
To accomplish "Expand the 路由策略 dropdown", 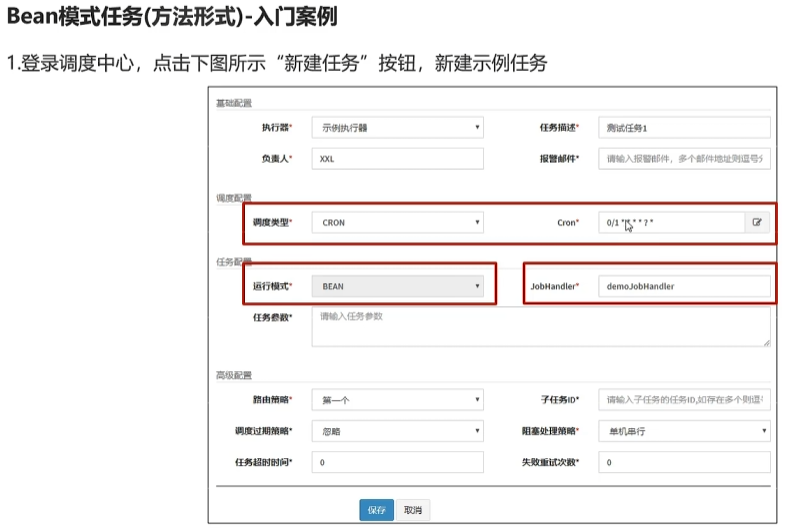I will click(x=397, y=400).
